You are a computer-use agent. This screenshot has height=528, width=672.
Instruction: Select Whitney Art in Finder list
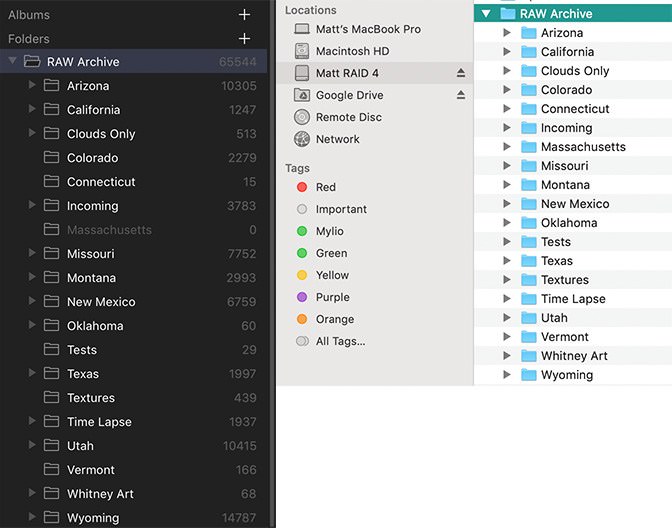coord(573,356)
